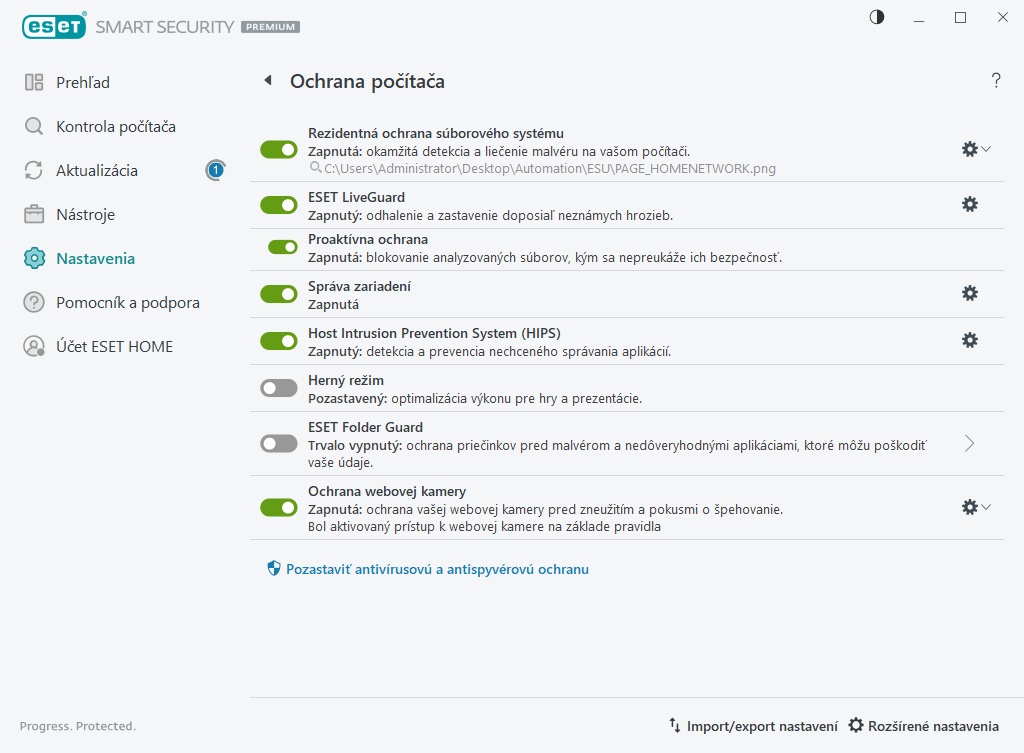Click the back arrow beside Ochrana počítača
The image size is (1024, 753).
[x=268, y=81]
